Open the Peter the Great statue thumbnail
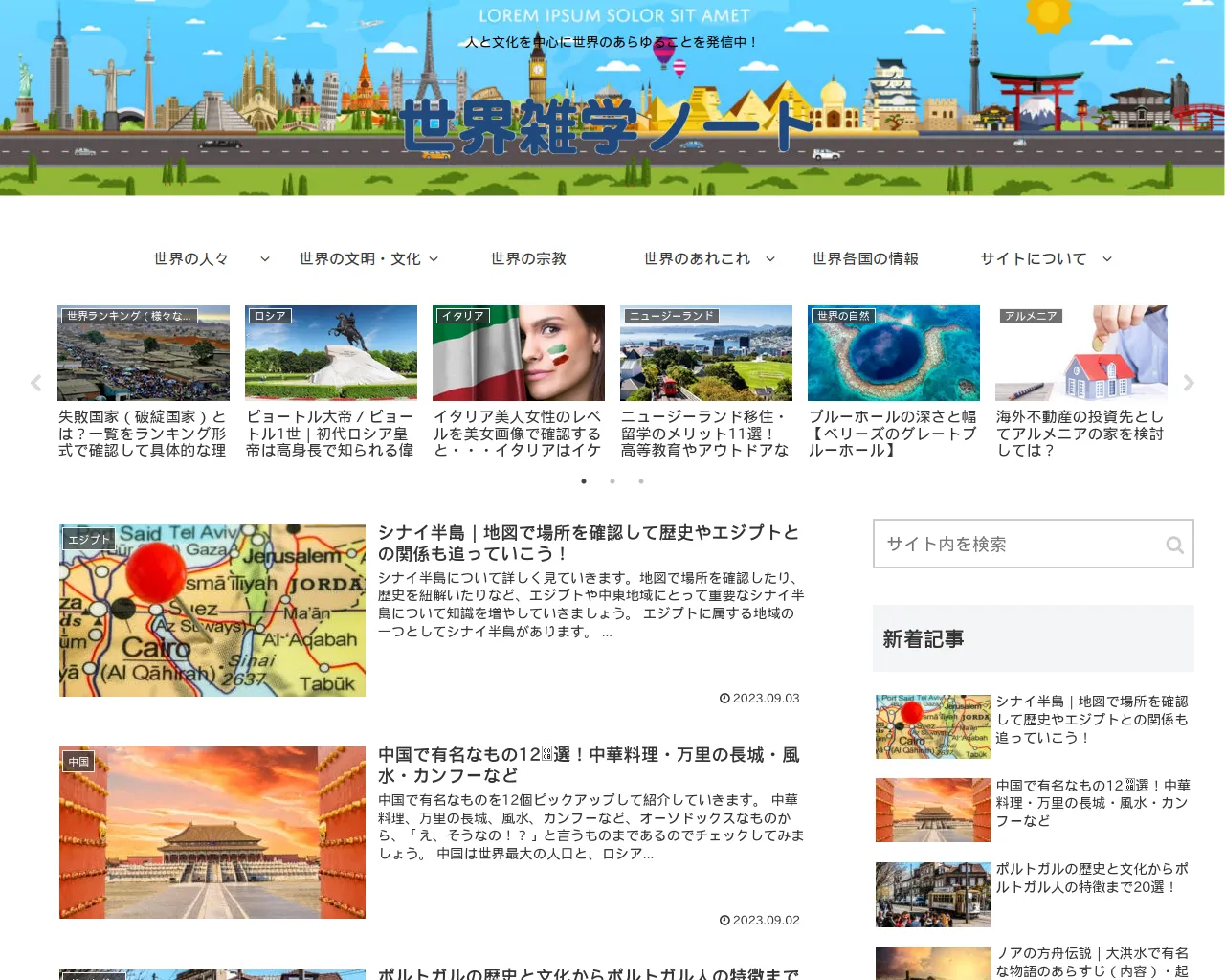 [331, 353]
